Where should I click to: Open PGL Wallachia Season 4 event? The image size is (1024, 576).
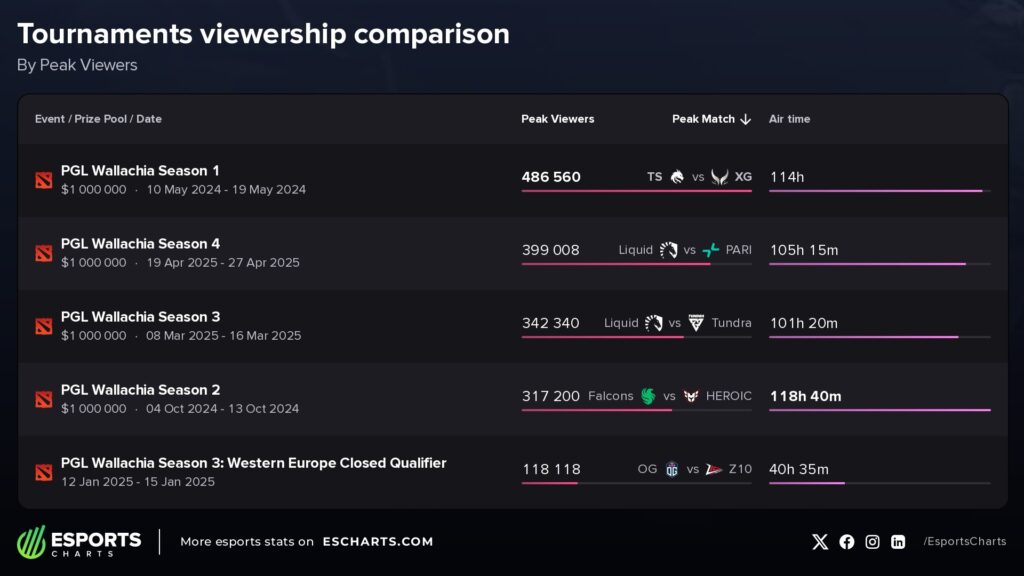click(140, 243)
